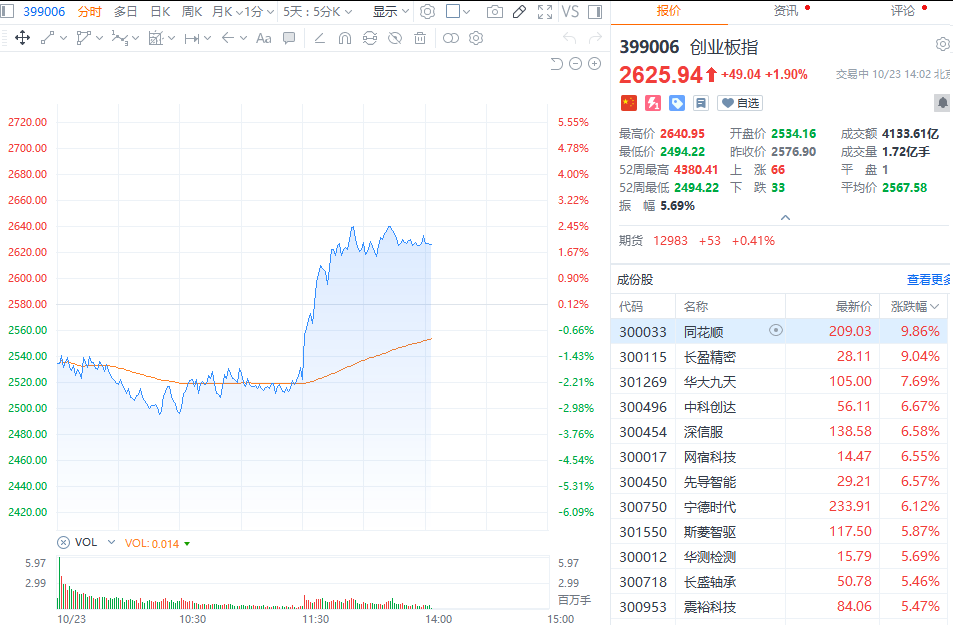This screenshot has height=625, width=953.
Task: Open the 评论 comments tab
Action: (903, 11)
